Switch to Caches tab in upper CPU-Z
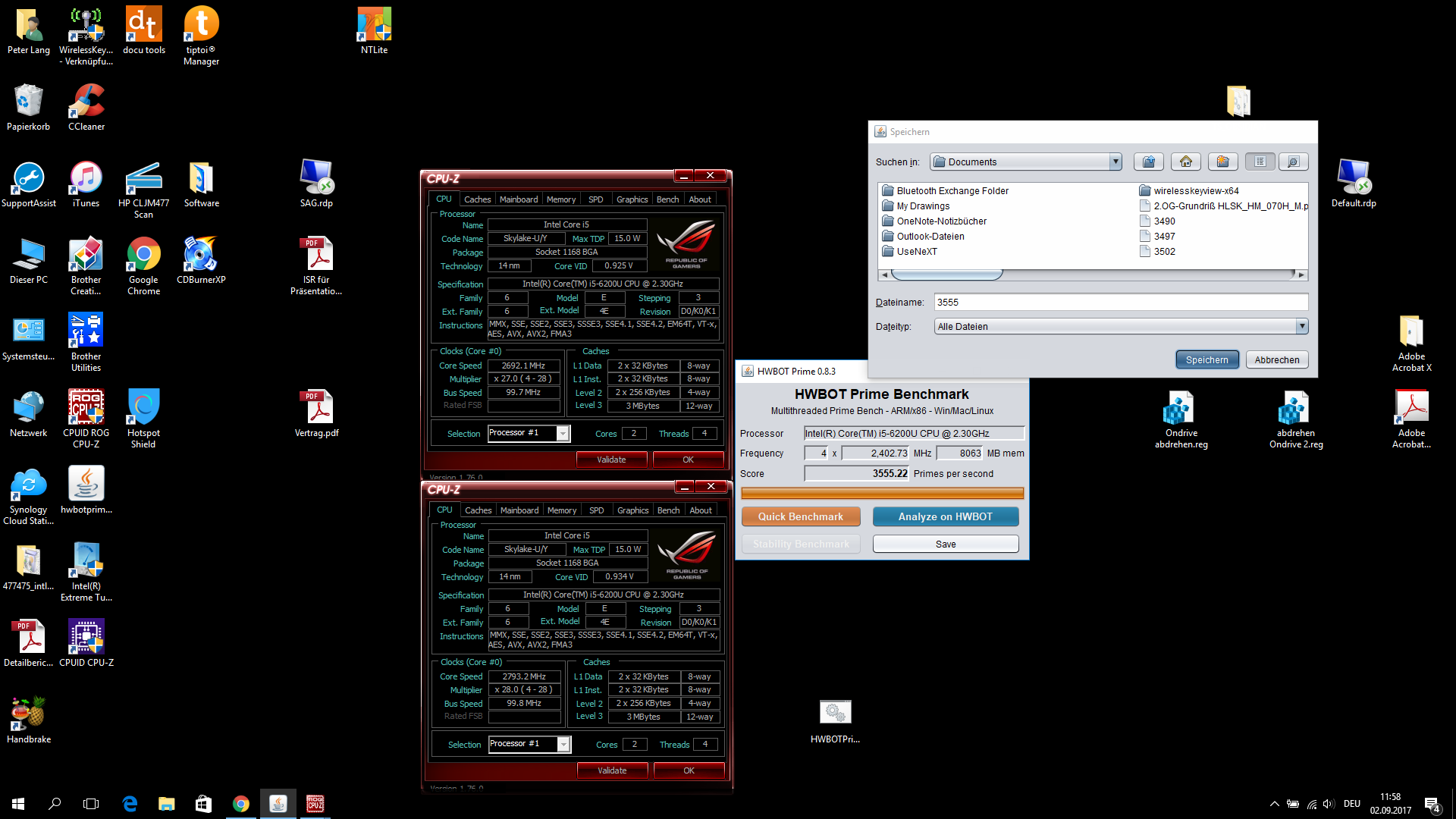The image size is (1456, 819). point(477,199)
